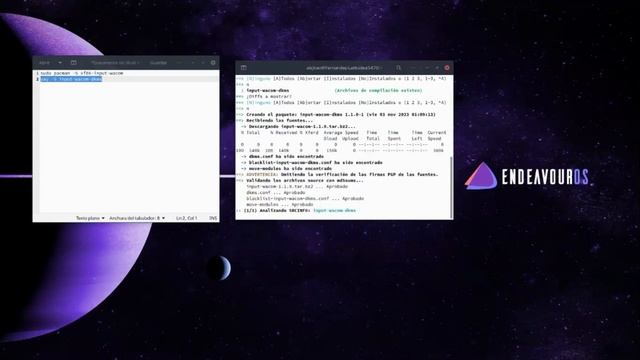
Task: Click the terminal's vertical scrollbar
Action: 451,187
